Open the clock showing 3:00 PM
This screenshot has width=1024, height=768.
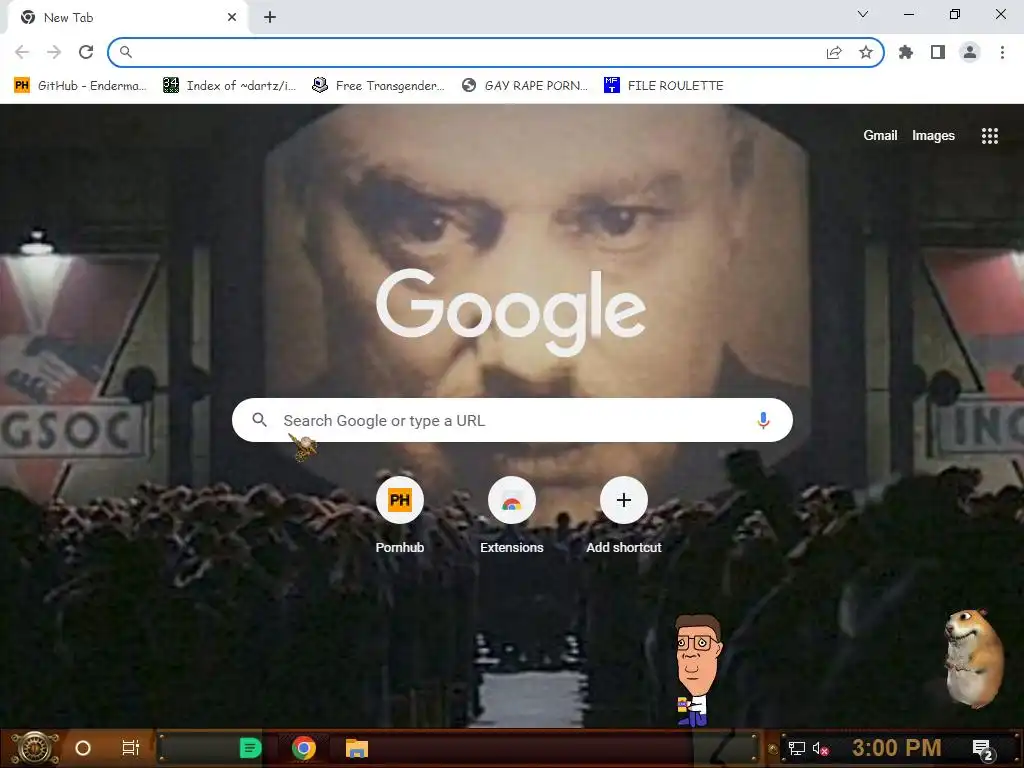coord(897,748)
